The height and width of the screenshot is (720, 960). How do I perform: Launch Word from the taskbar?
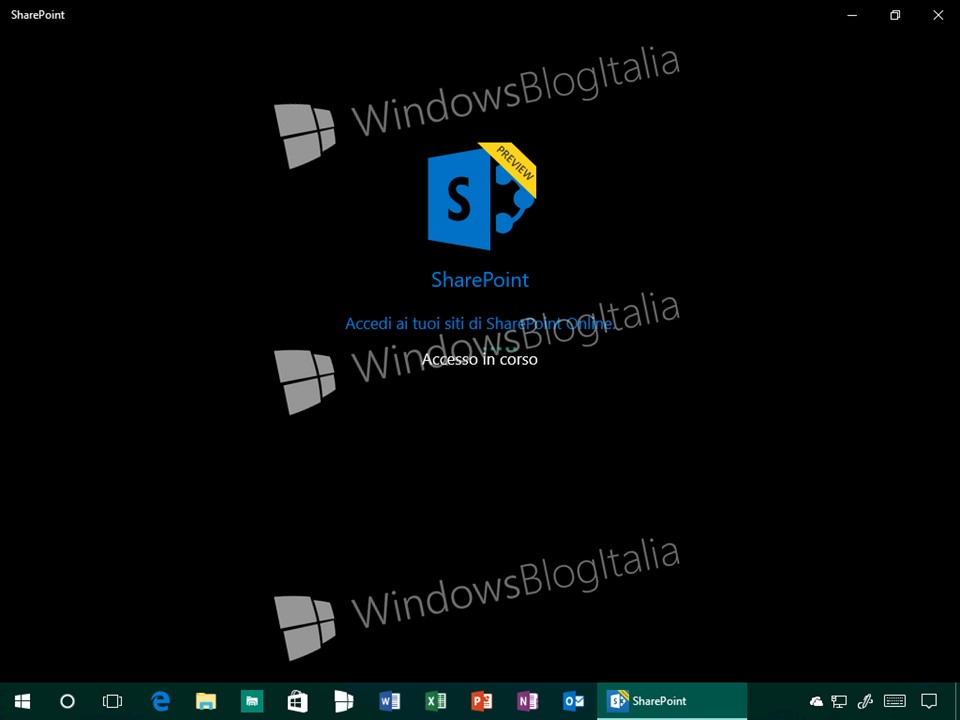(389, 701)
